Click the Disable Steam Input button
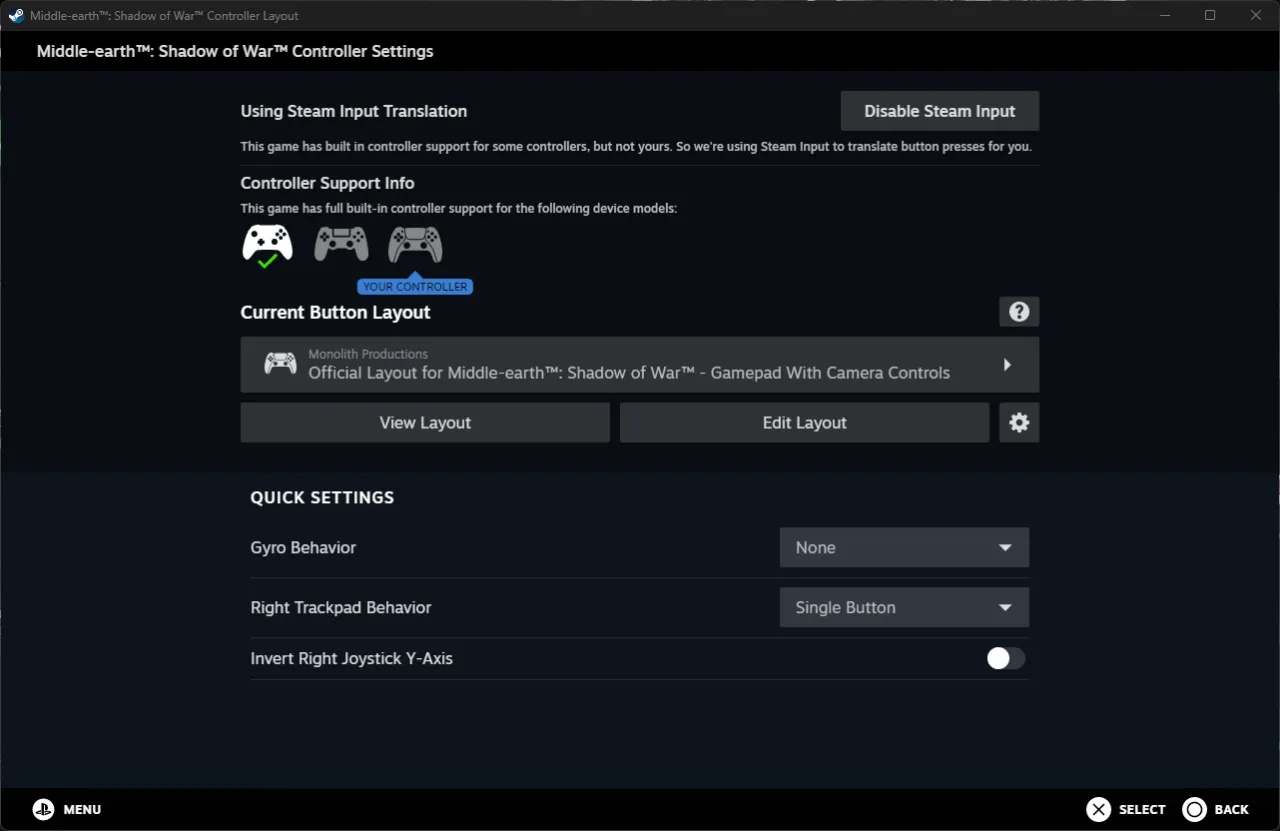Screen dimensions: 1280x831 [938, 111]
